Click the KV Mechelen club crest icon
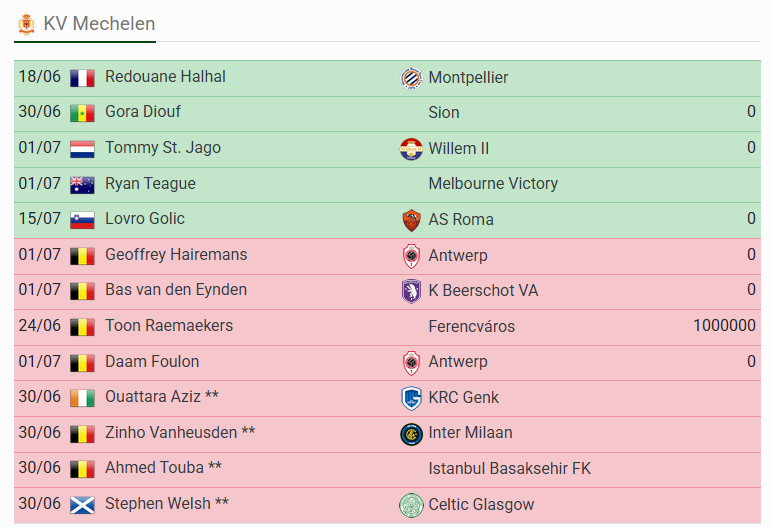The width and height of the screenshot is (772, 527). pyautogui.click(x=26, y=24)
